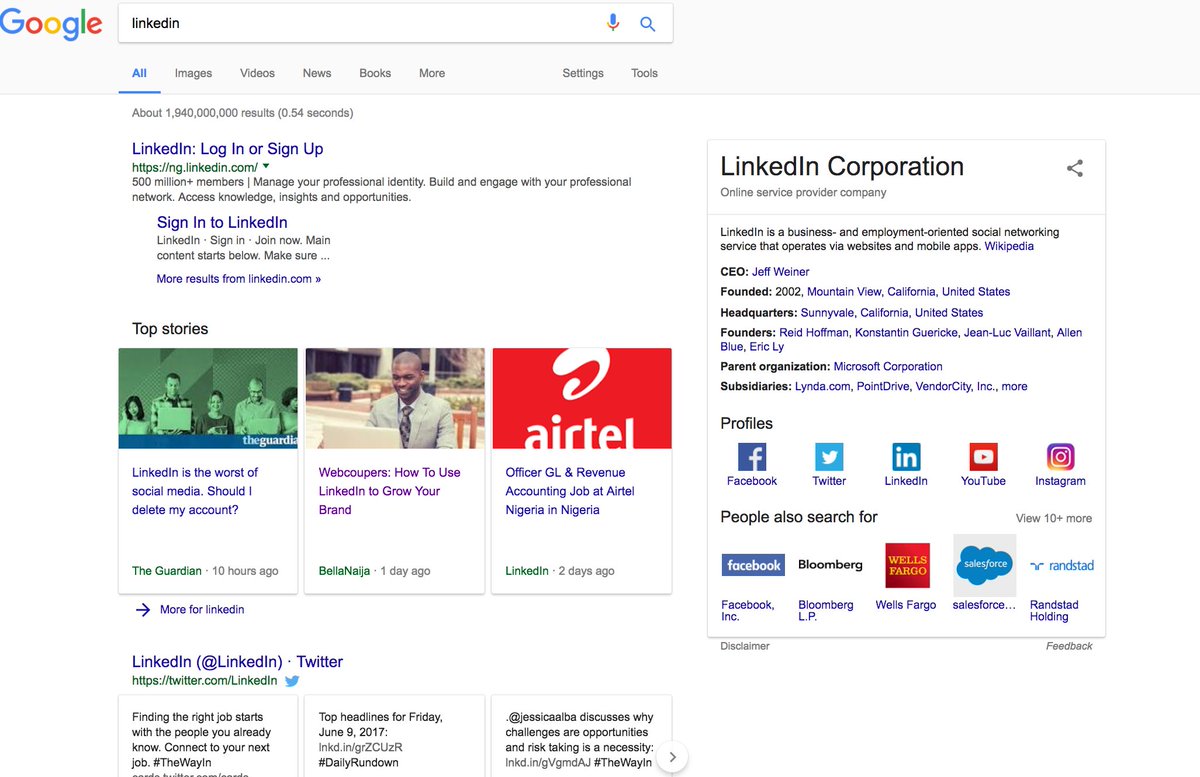Click the Twitter bird icon beside twitter.com/LinkedIn
This screenshot has height=777, width=1200.
click(292, 681)
